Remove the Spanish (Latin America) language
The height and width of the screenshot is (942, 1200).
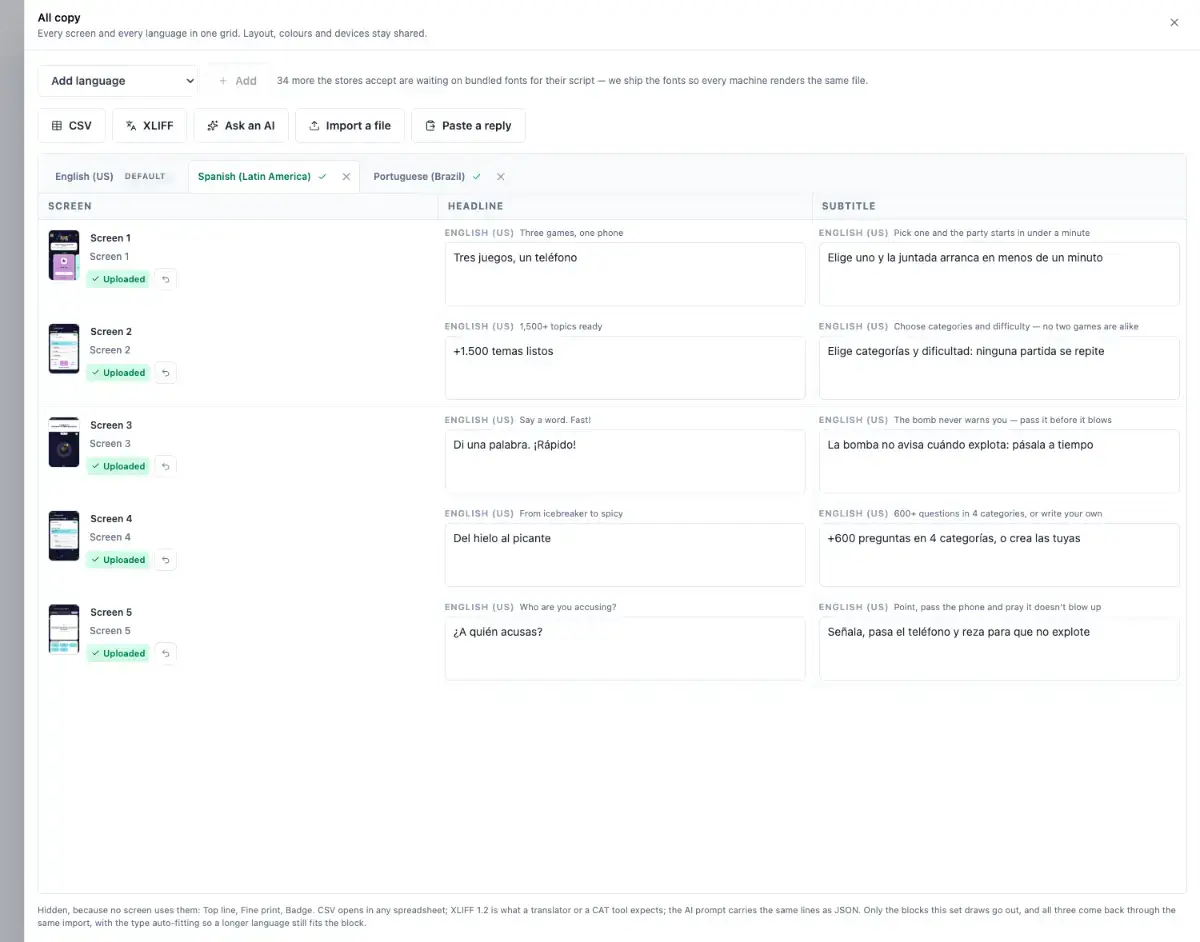coord(346,177)
